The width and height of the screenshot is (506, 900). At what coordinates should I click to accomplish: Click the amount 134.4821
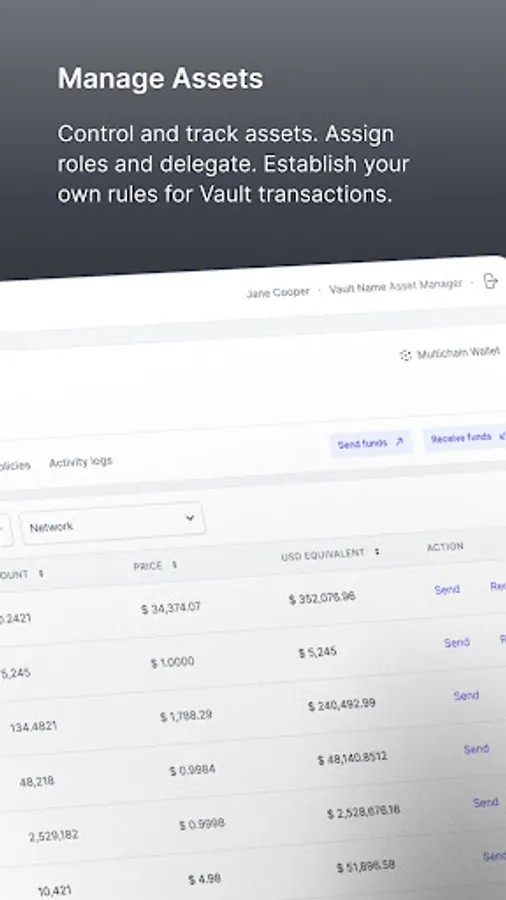[34, 727]
